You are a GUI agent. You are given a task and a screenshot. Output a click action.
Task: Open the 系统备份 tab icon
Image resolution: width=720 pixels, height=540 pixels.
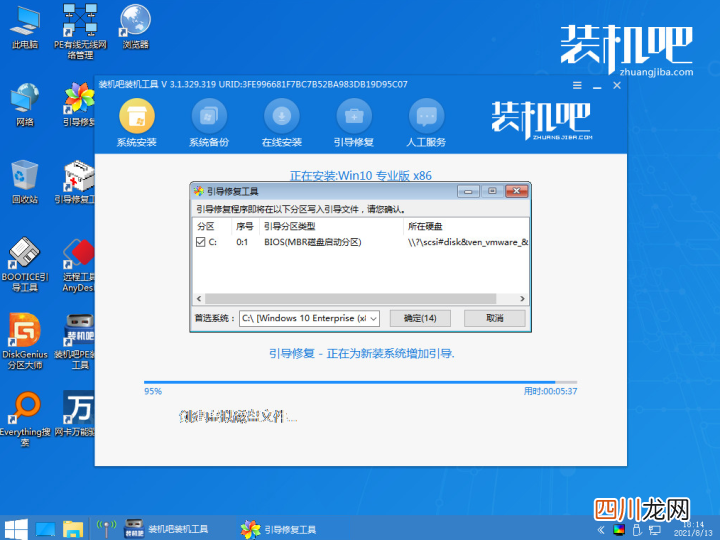click(x=209, y=116)
